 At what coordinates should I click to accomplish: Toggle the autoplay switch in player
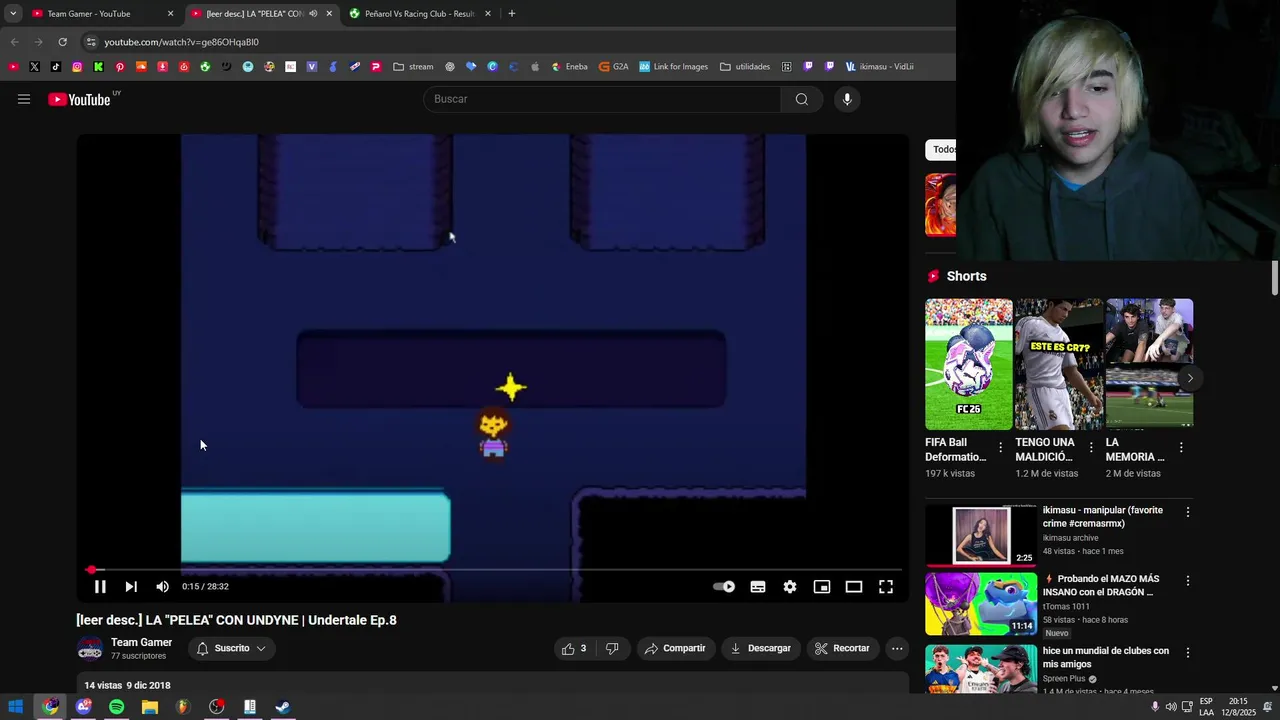(724, 587)
